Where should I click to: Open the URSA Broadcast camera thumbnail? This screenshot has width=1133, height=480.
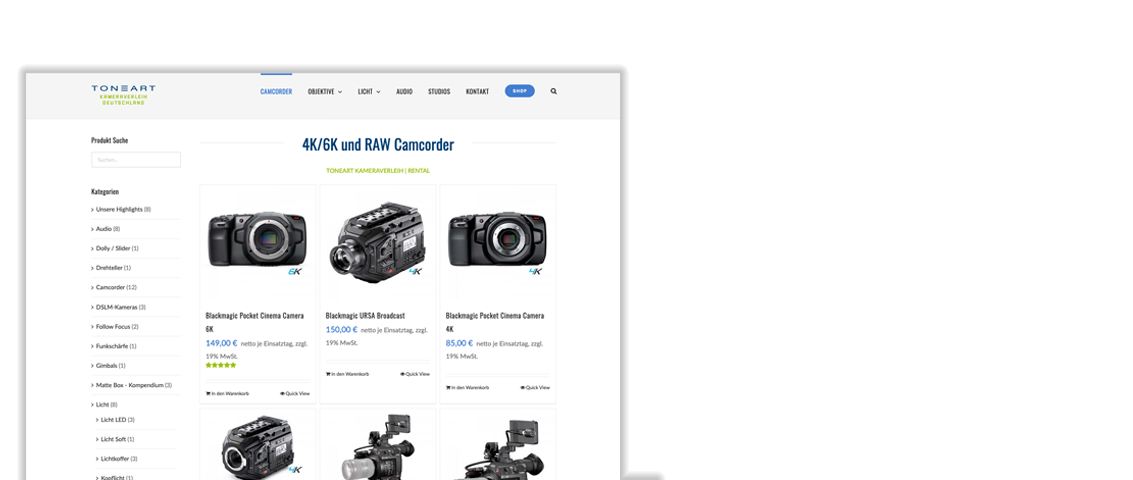377,242
